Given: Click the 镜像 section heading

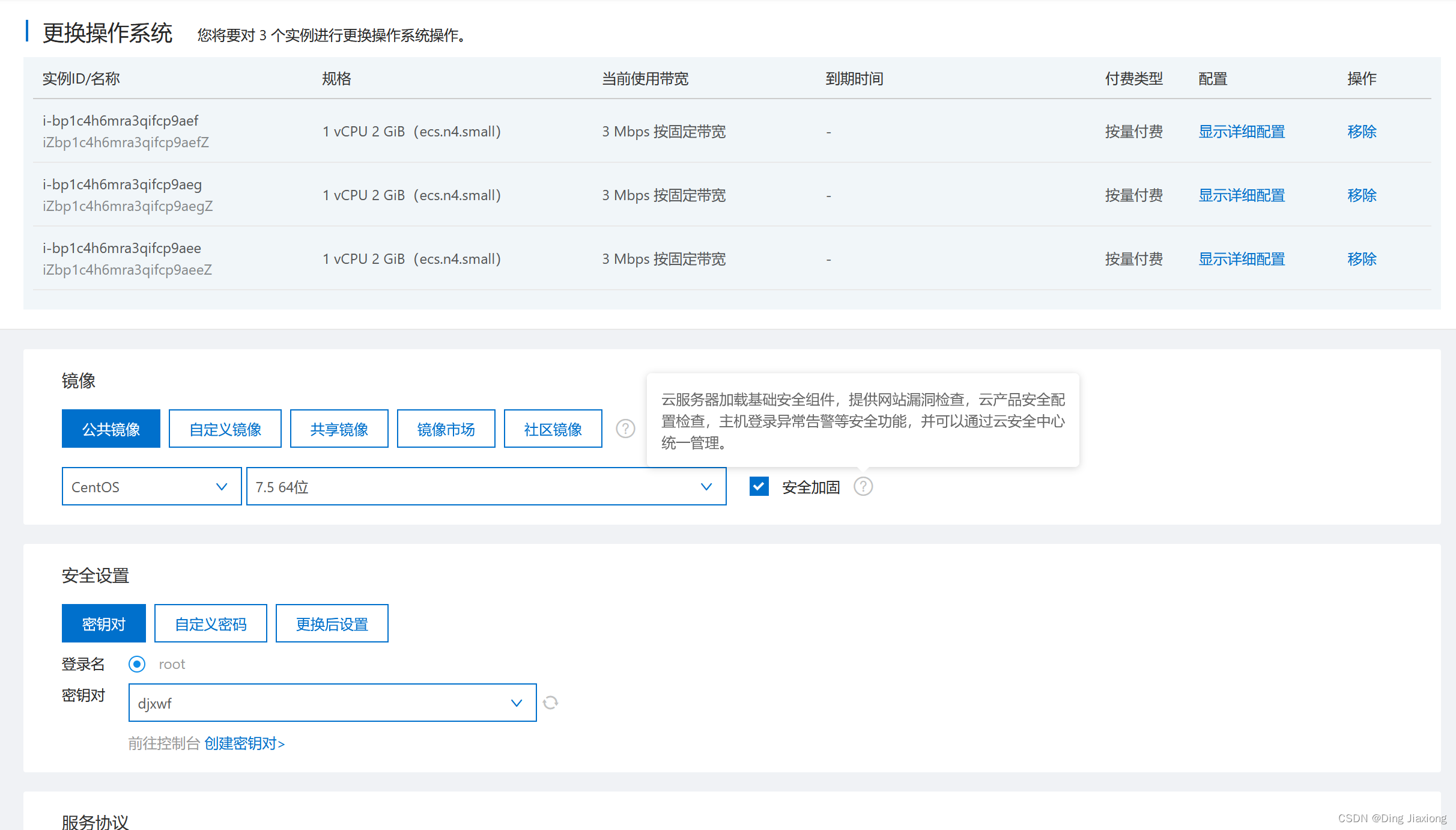Looking at the screenshot, I should click(79, 380).
